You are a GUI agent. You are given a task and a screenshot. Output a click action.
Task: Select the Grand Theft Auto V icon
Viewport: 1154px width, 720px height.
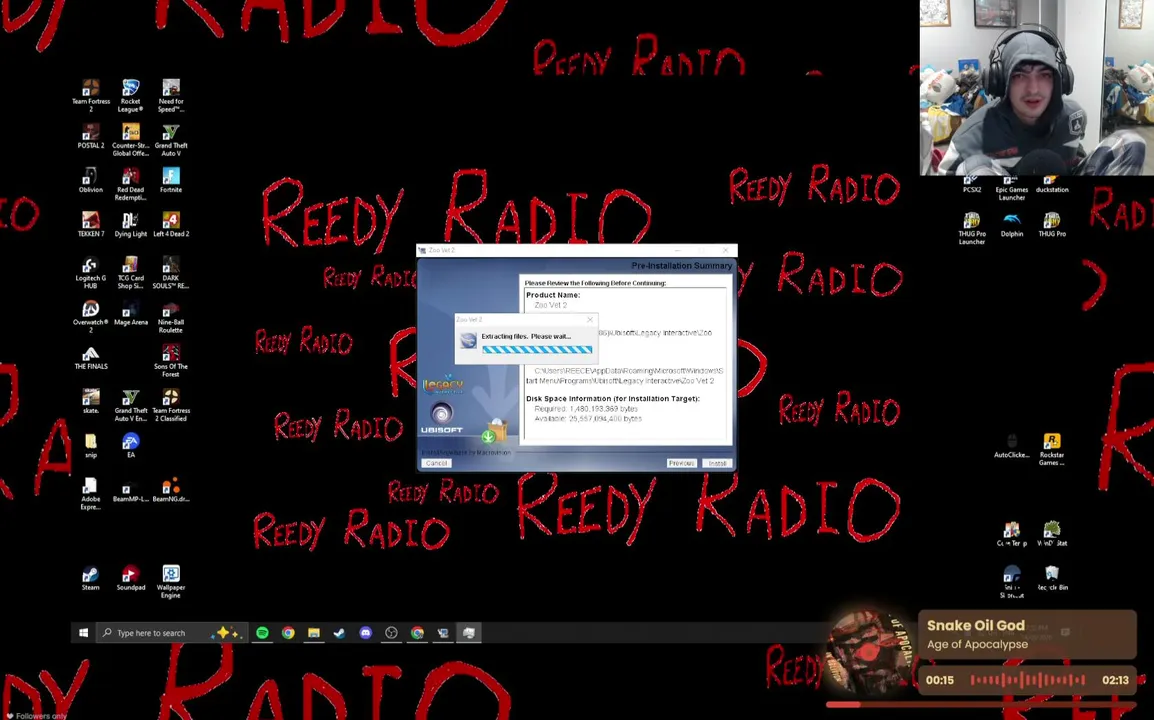[171, 140]
